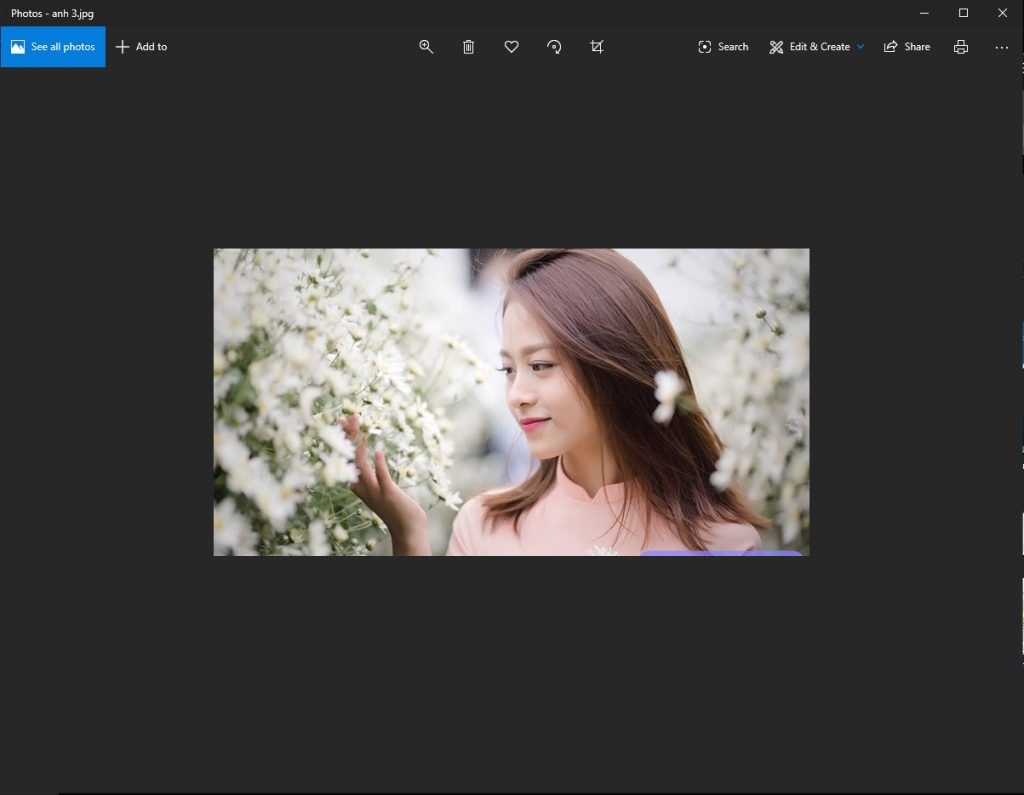The width and height of the screenshot is (1024, 795).
Task: Click the See all photos button
Action: click(x=53, y=47)
